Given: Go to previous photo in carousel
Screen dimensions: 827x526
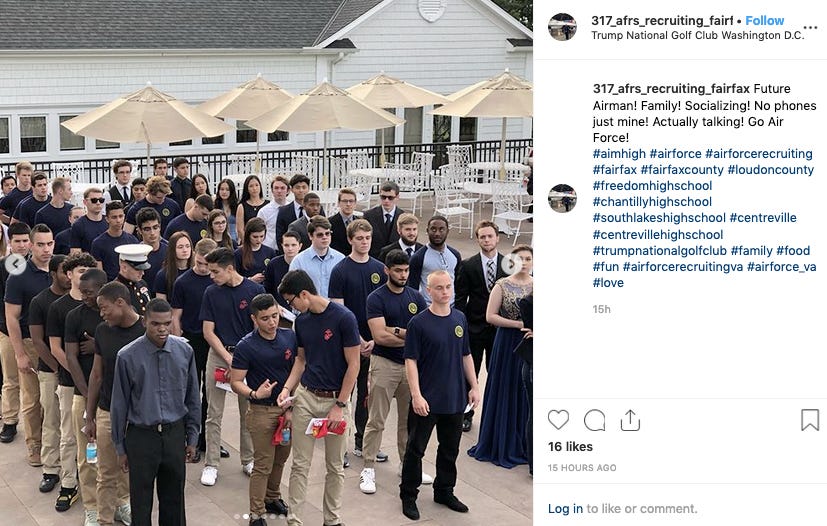Looking at the screenshot, I should (x=15, y=264).
